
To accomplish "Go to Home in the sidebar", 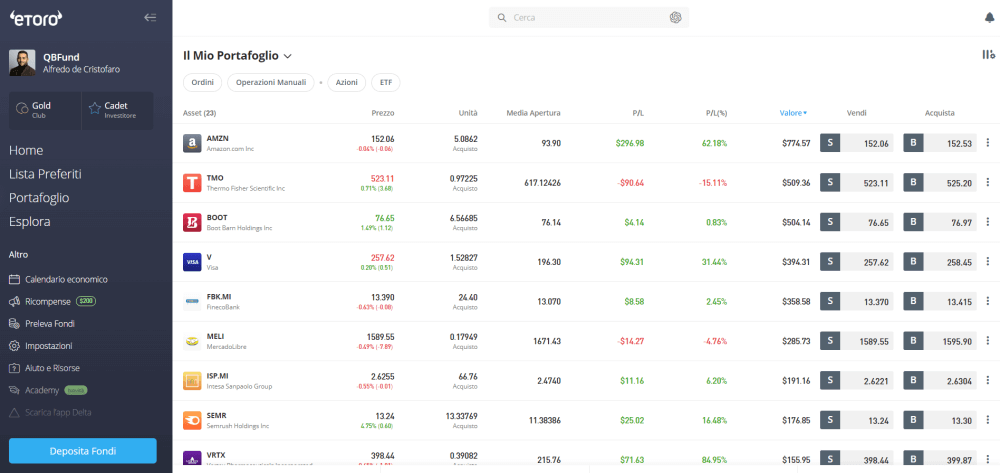I will [26, 150].
